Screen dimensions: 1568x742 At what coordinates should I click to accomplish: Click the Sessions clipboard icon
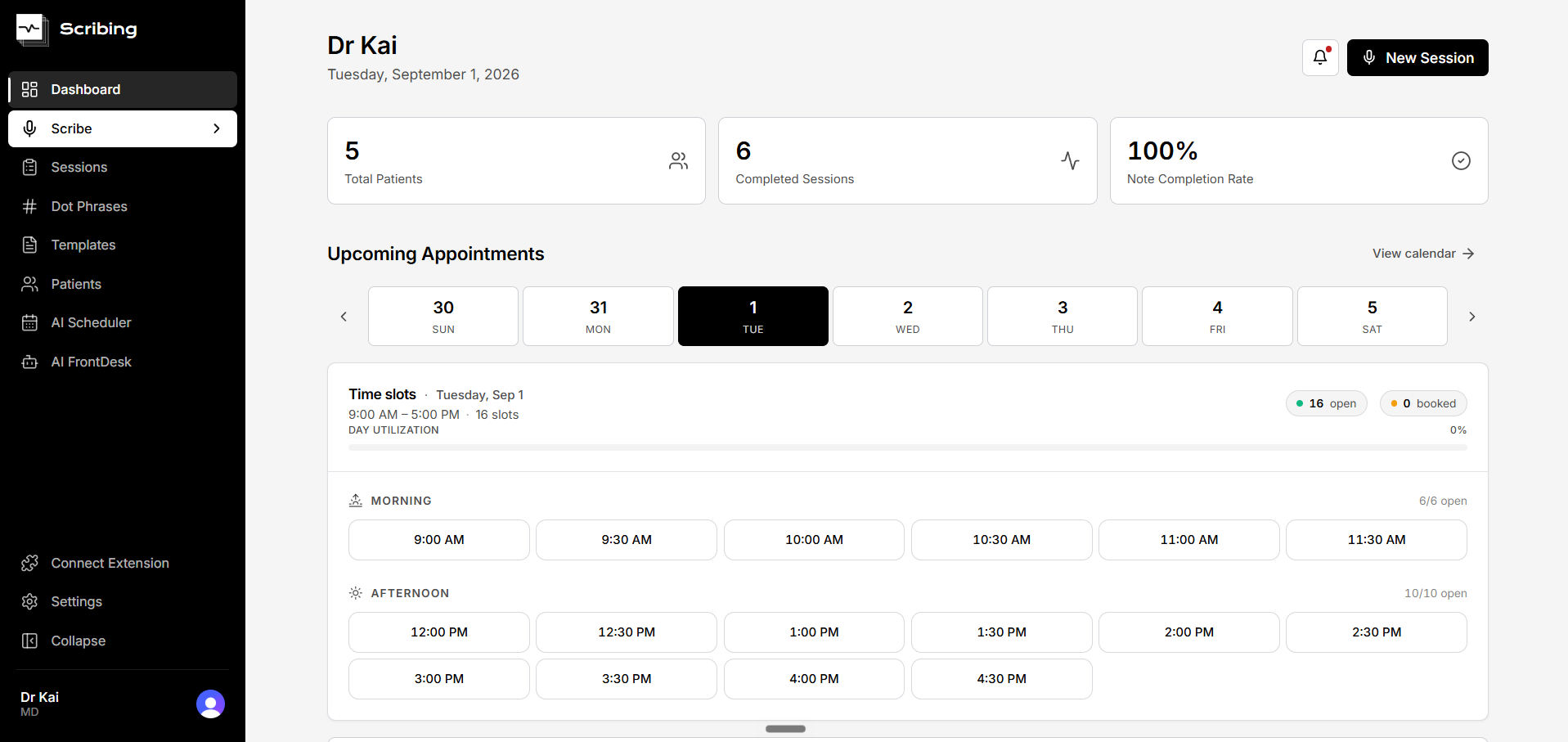29,167
